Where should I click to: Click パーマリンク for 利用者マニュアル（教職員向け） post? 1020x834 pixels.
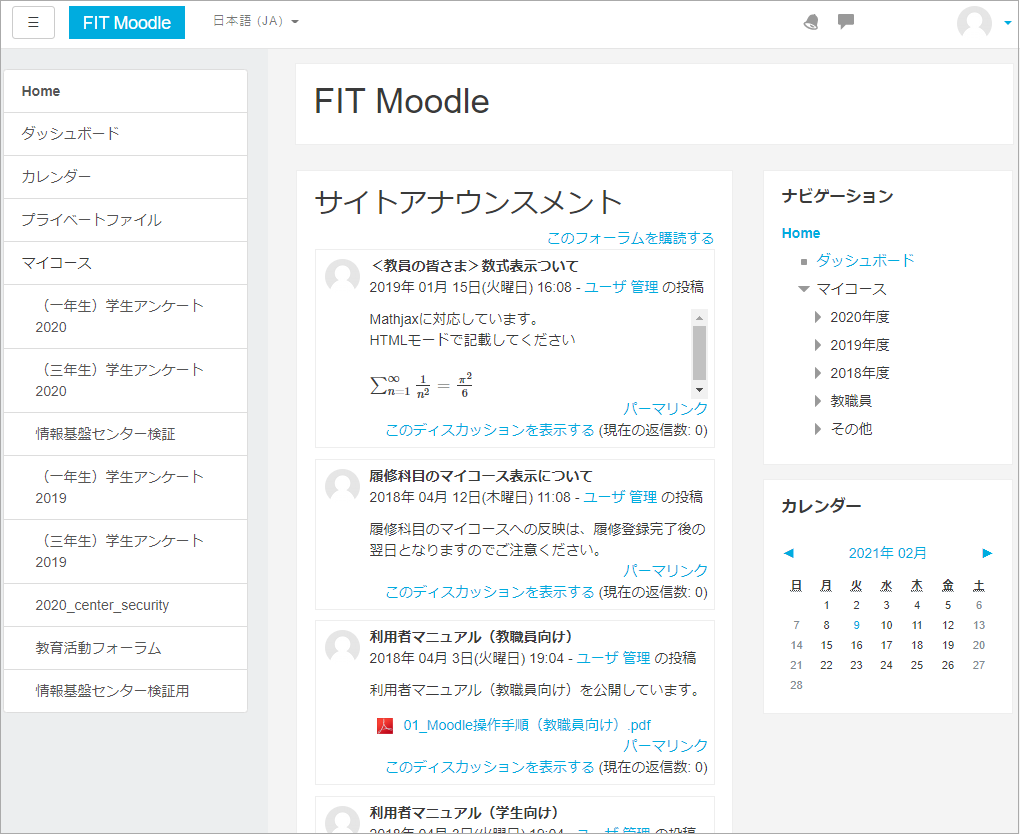point(665,746)
